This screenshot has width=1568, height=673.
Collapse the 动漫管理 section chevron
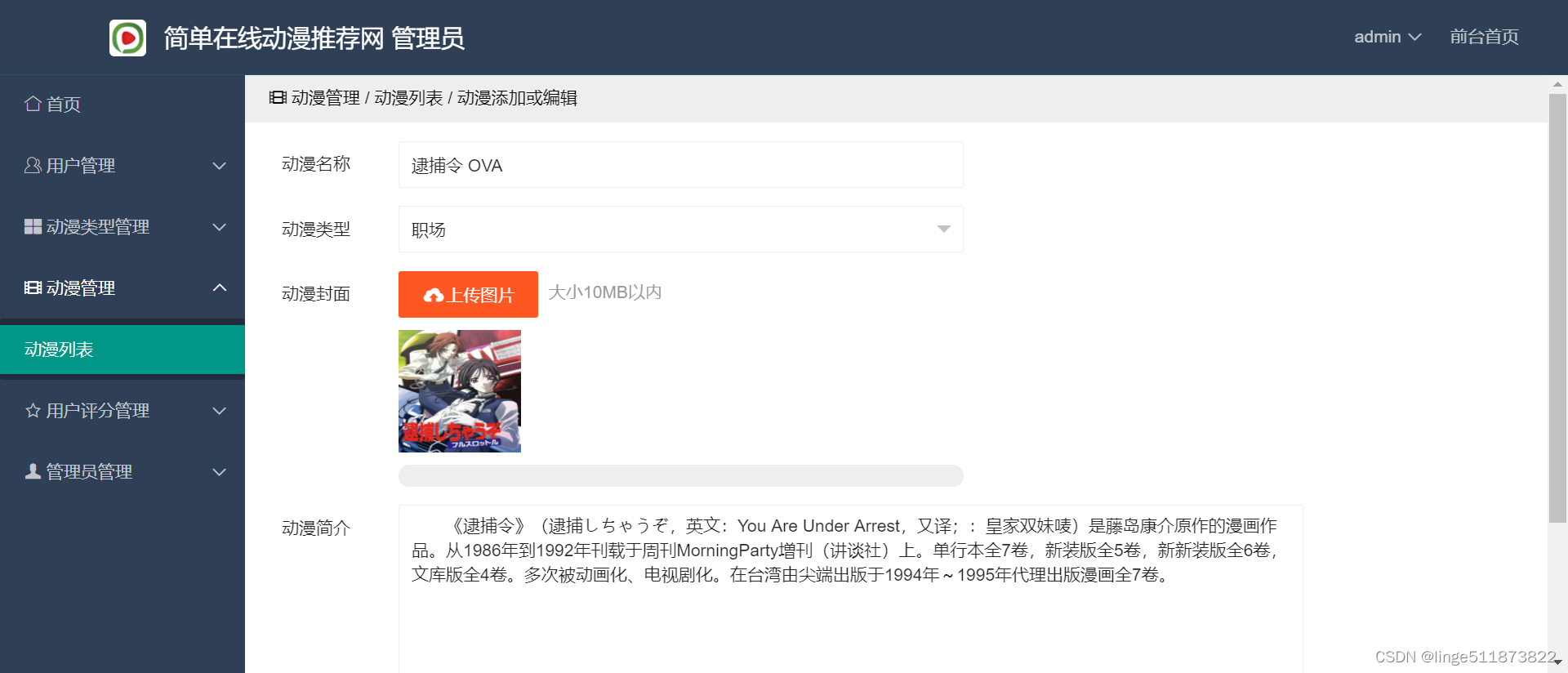click(x=219, y=287)
